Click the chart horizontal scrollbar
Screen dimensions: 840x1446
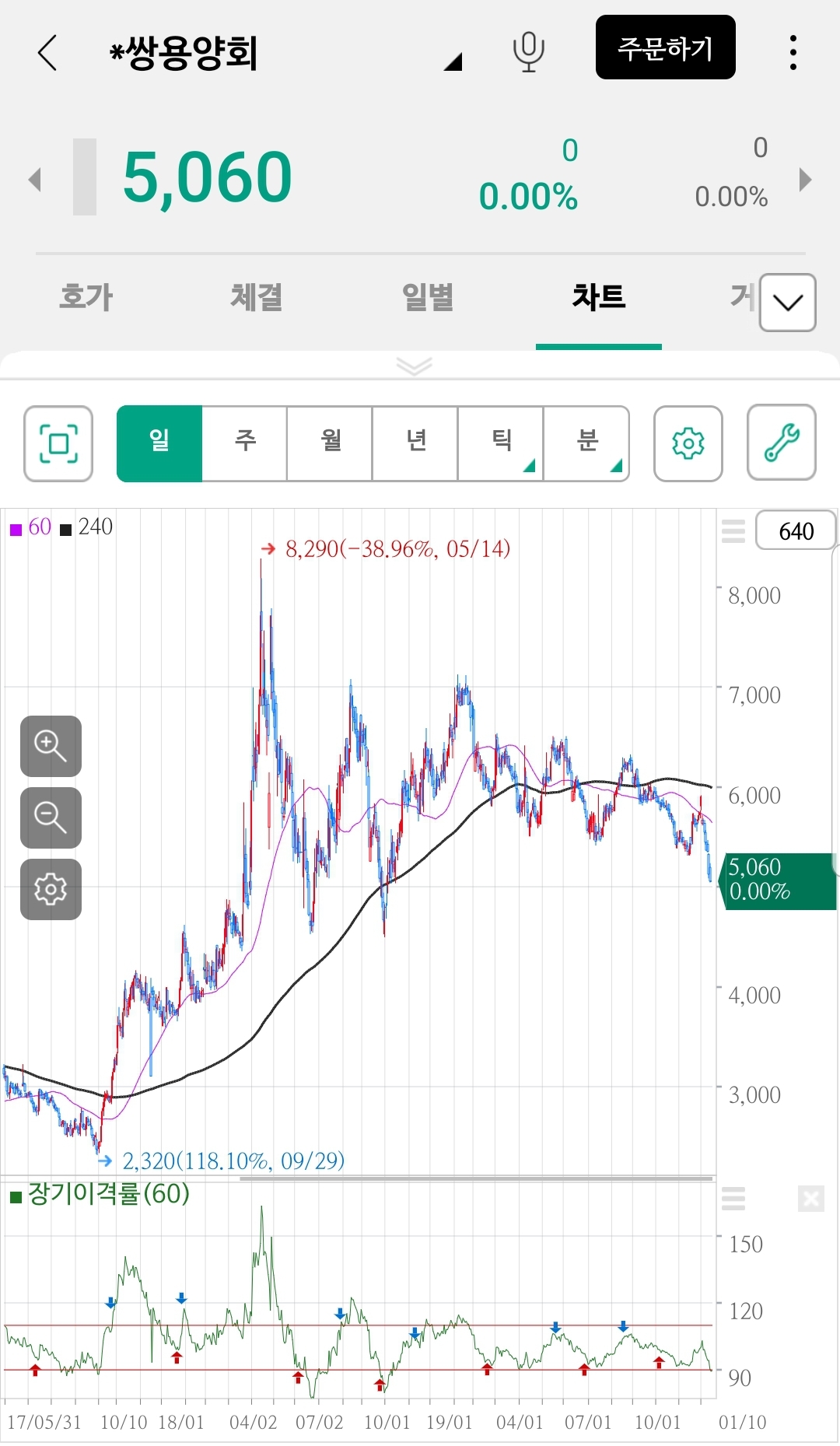(x=476, y=1178)
